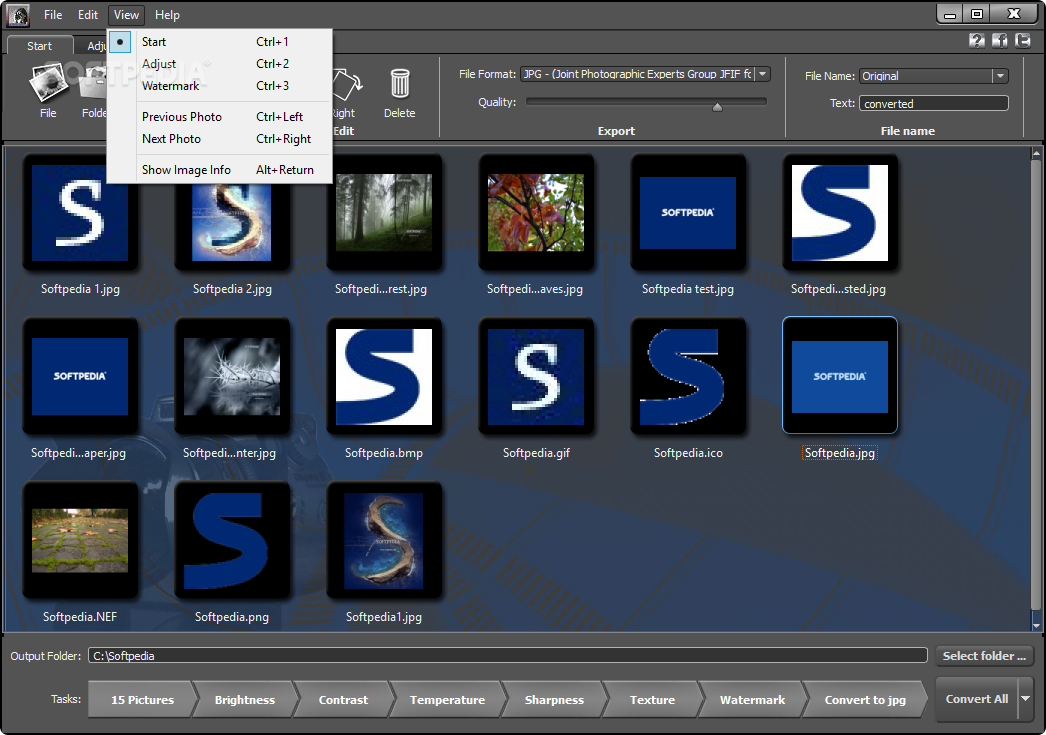
Task: Click the Brightness task step
Action: [245, 700]
